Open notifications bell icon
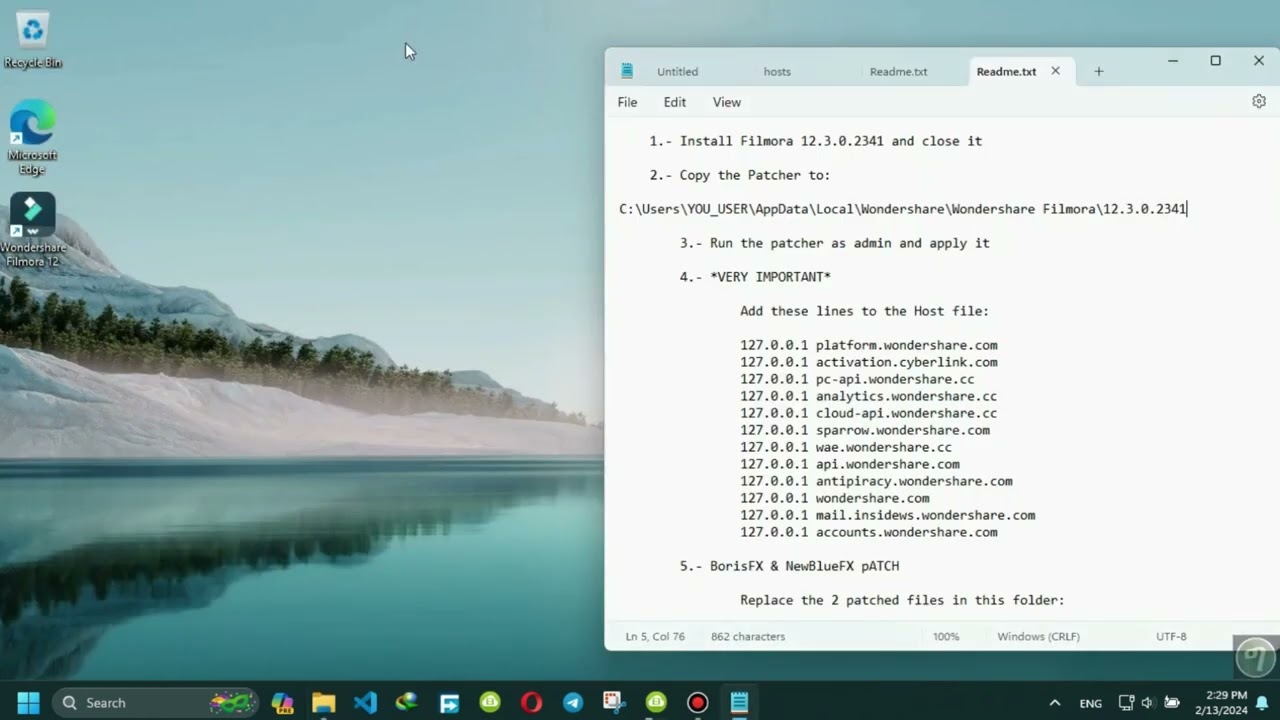The image size is (1280, 720). (1262, 703)
